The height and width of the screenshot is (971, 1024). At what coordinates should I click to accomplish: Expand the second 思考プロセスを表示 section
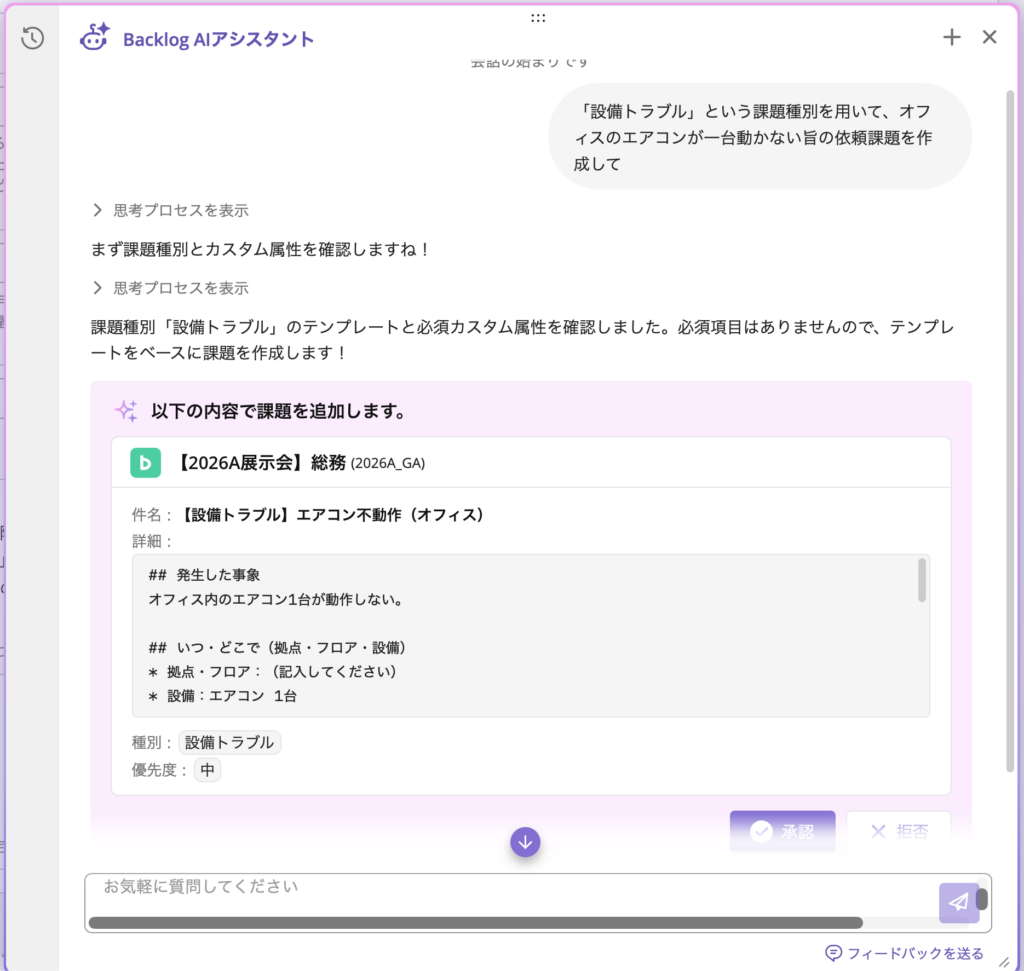pos(171,288)
